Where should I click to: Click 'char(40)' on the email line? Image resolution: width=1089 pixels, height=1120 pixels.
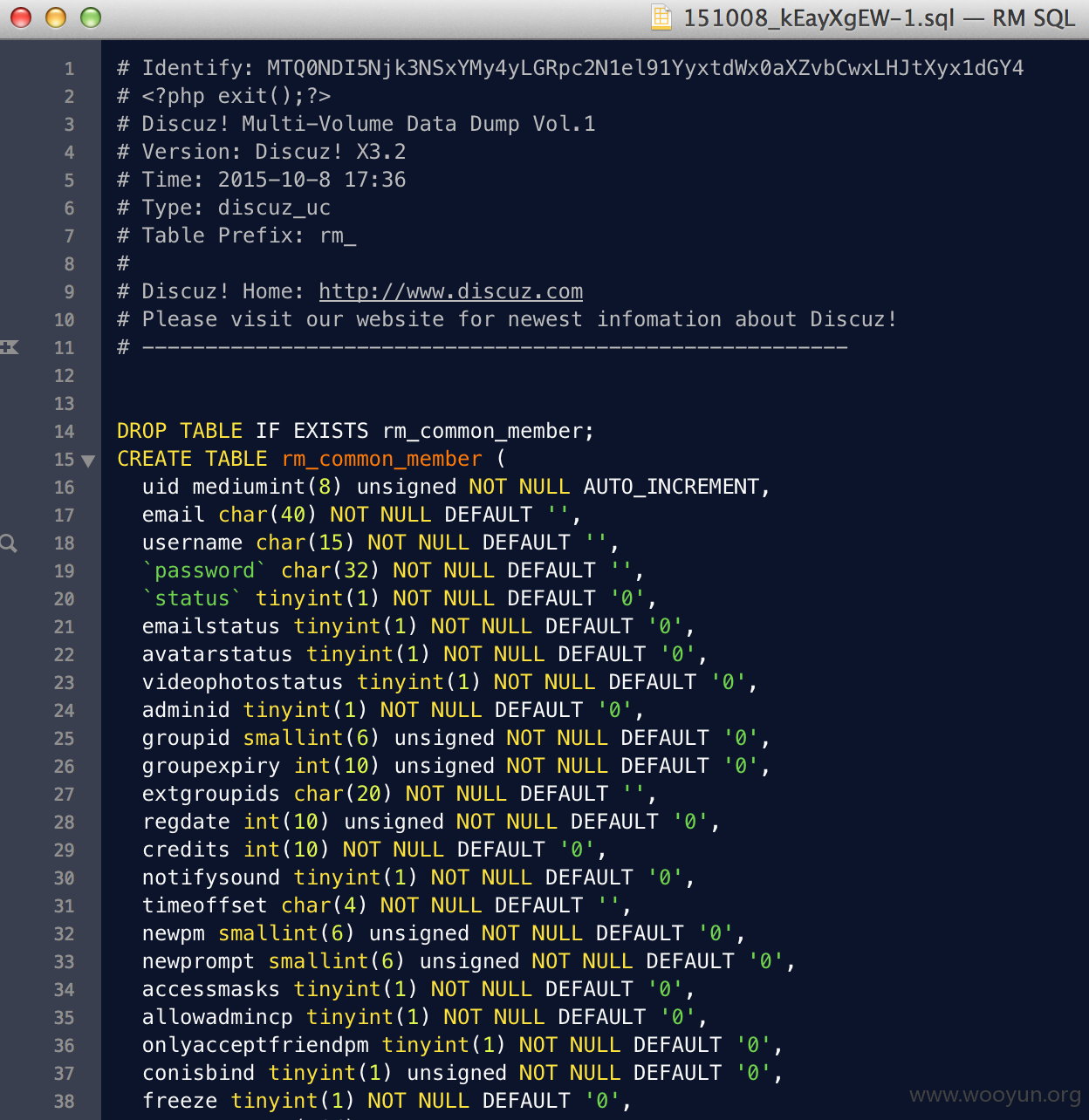pos(268,515)
